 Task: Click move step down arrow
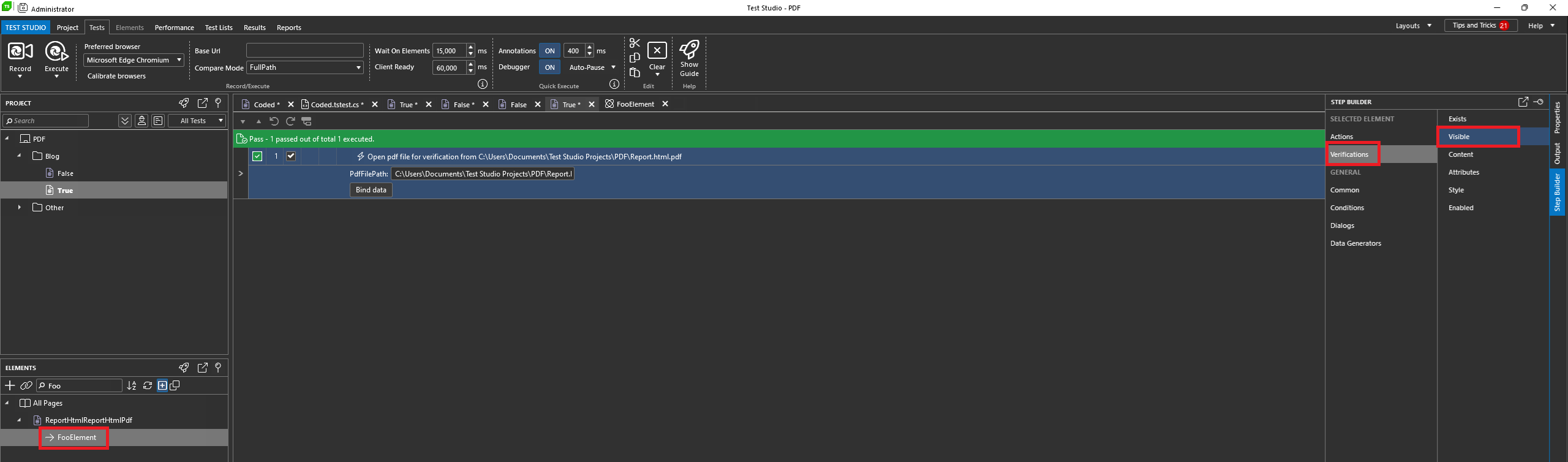pos(243,121)
